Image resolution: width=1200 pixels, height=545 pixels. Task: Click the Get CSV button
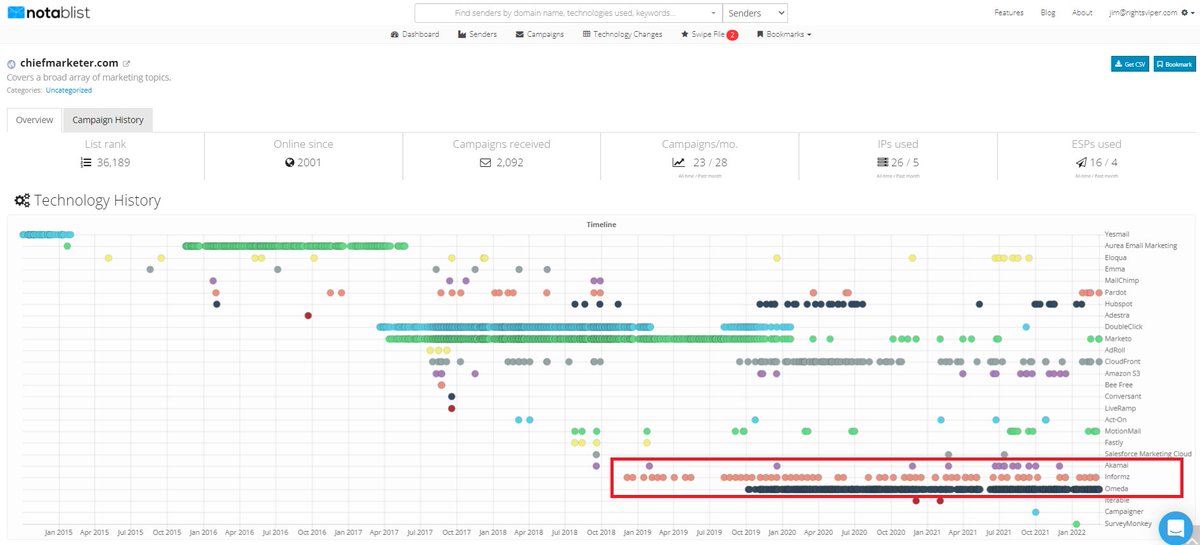pos(1129,64)
